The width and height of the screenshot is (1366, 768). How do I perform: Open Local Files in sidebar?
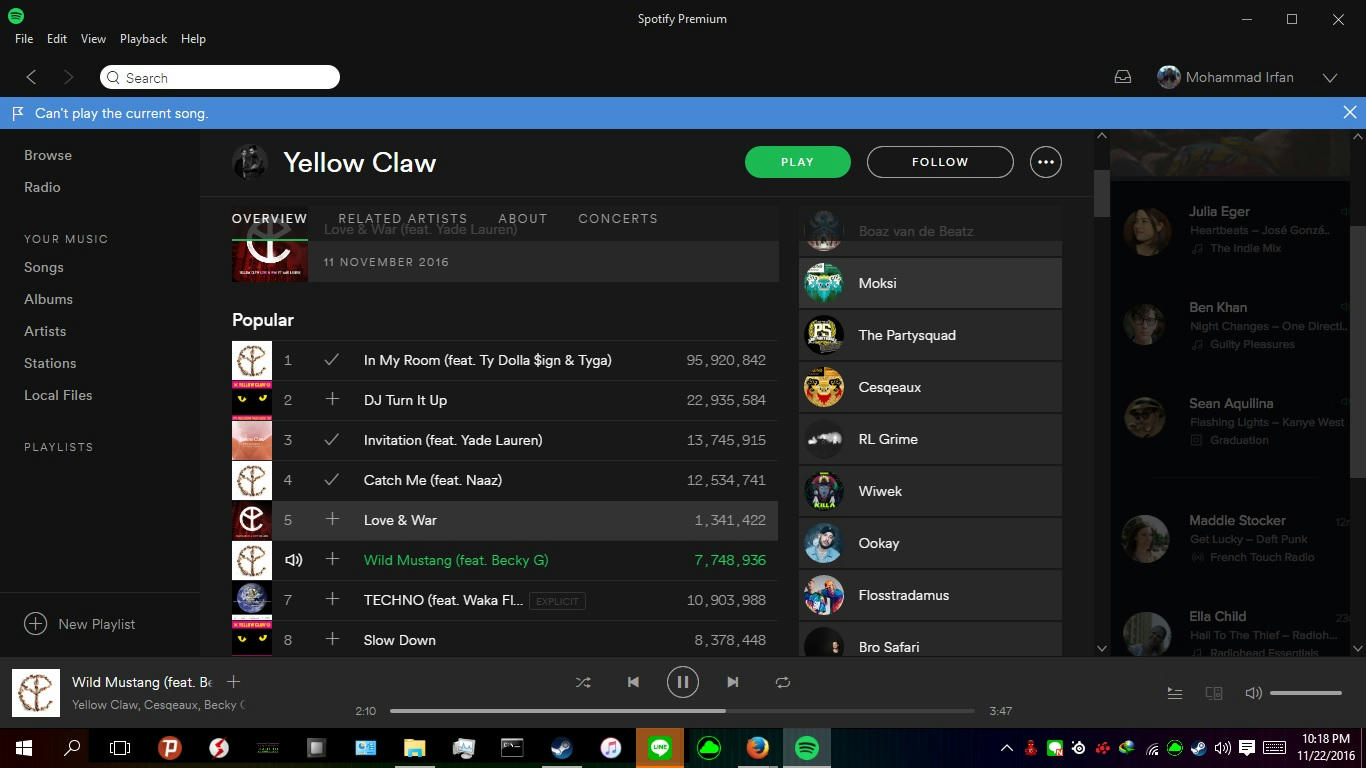(x=58, y=395)
